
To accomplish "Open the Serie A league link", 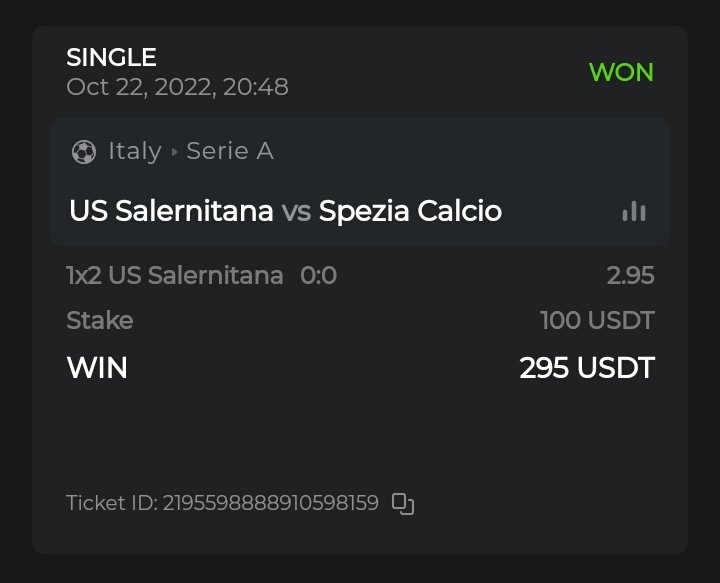I will click(230, 151).
